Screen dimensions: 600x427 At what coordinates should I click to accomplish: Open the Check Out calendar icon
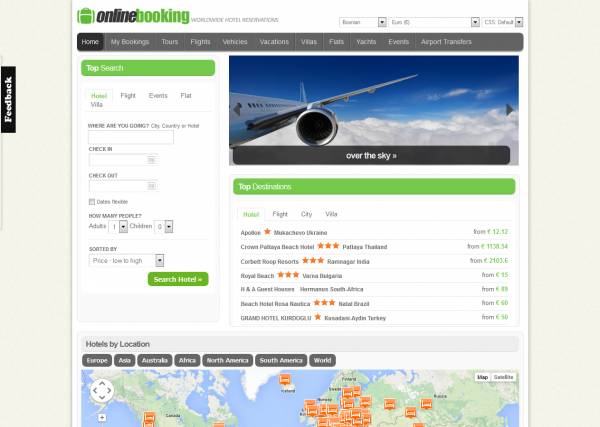click(x=152, y=185)
